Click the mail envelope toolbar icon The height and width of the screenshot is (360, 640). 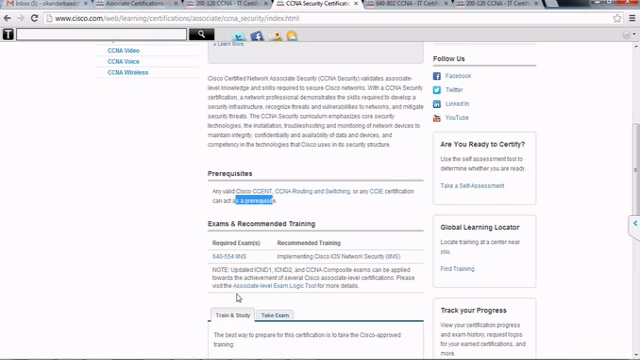275,36
